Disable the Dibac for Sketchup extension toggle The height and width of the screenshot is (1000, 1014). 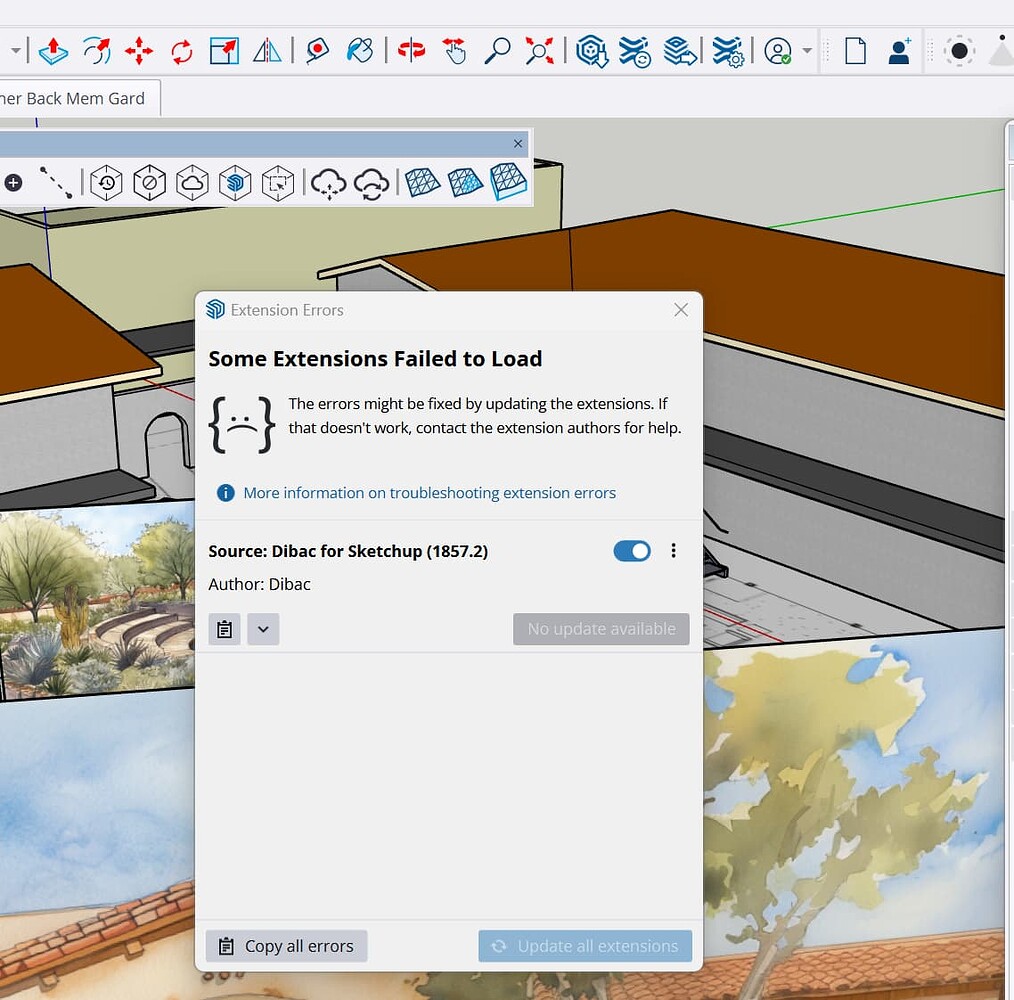tap(631, 551)
